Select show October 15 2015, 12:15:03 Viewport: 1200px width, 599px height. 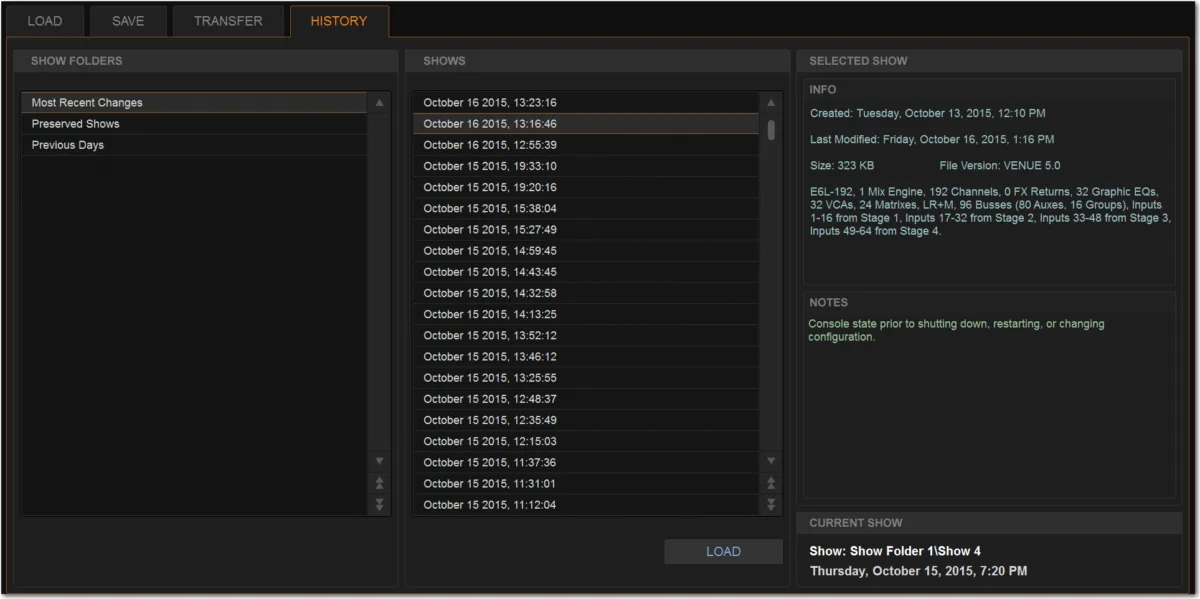586,441
